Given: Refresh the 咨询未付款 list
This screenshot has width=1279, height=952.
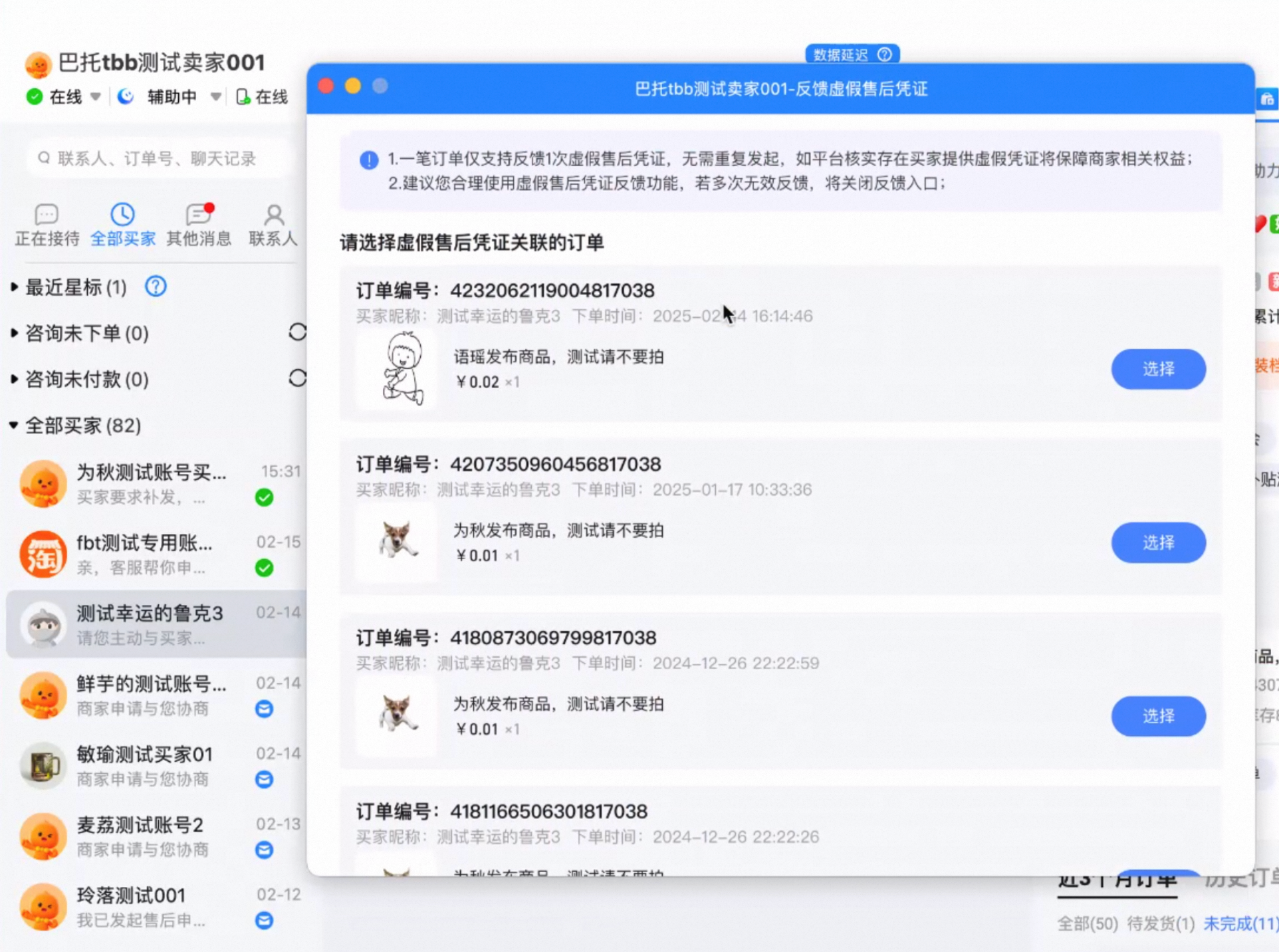Looking at the screenshot, I should tap(298, 378).
